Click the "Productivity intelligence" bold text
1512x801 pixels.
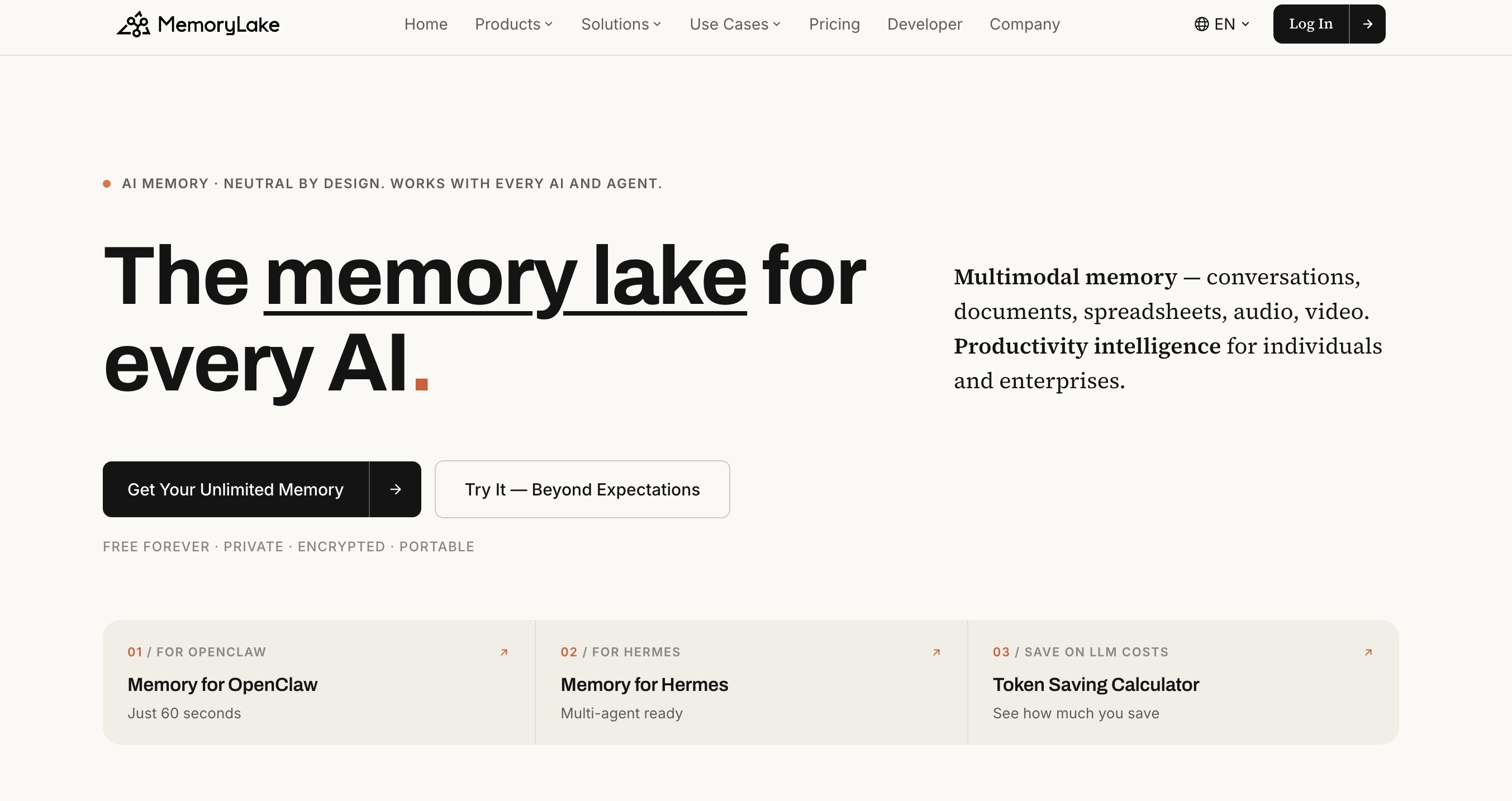[1087, 346]
